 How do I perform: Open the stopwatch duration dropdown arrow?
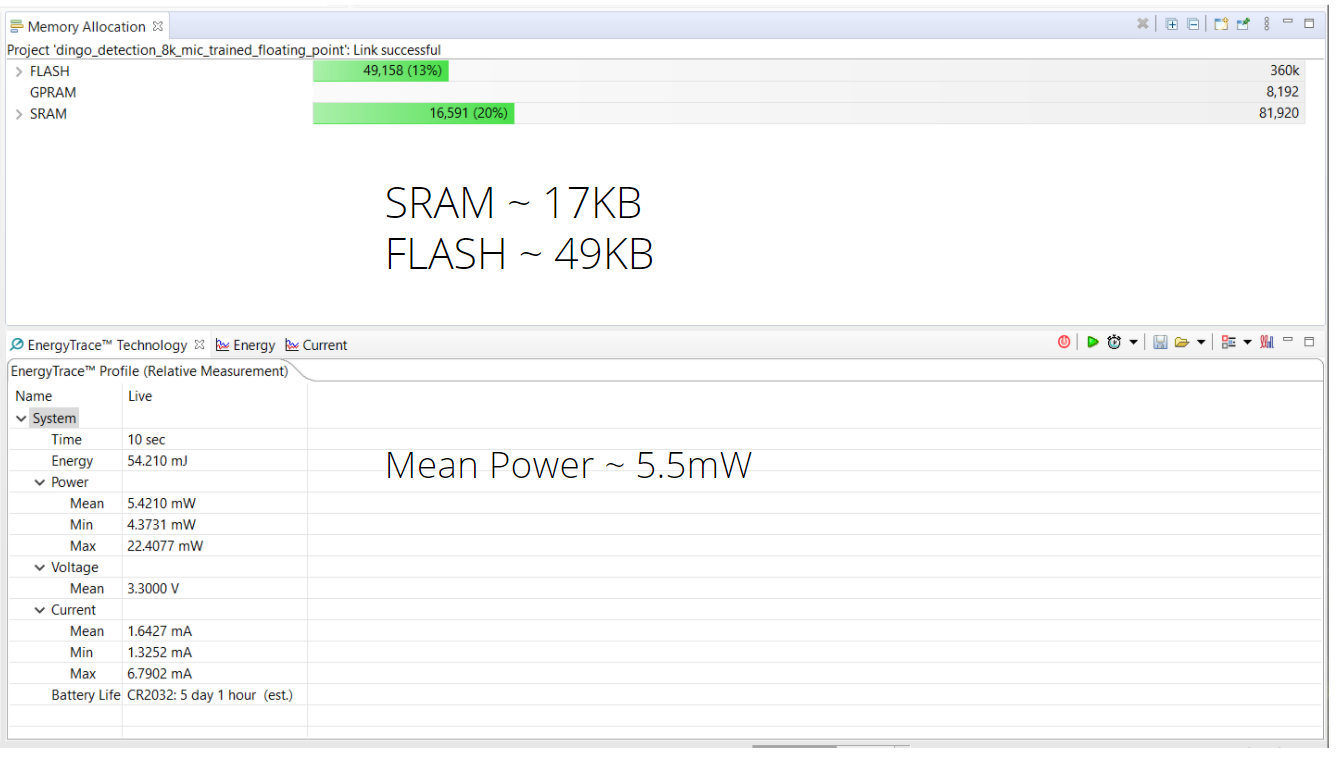(1133, 342)
